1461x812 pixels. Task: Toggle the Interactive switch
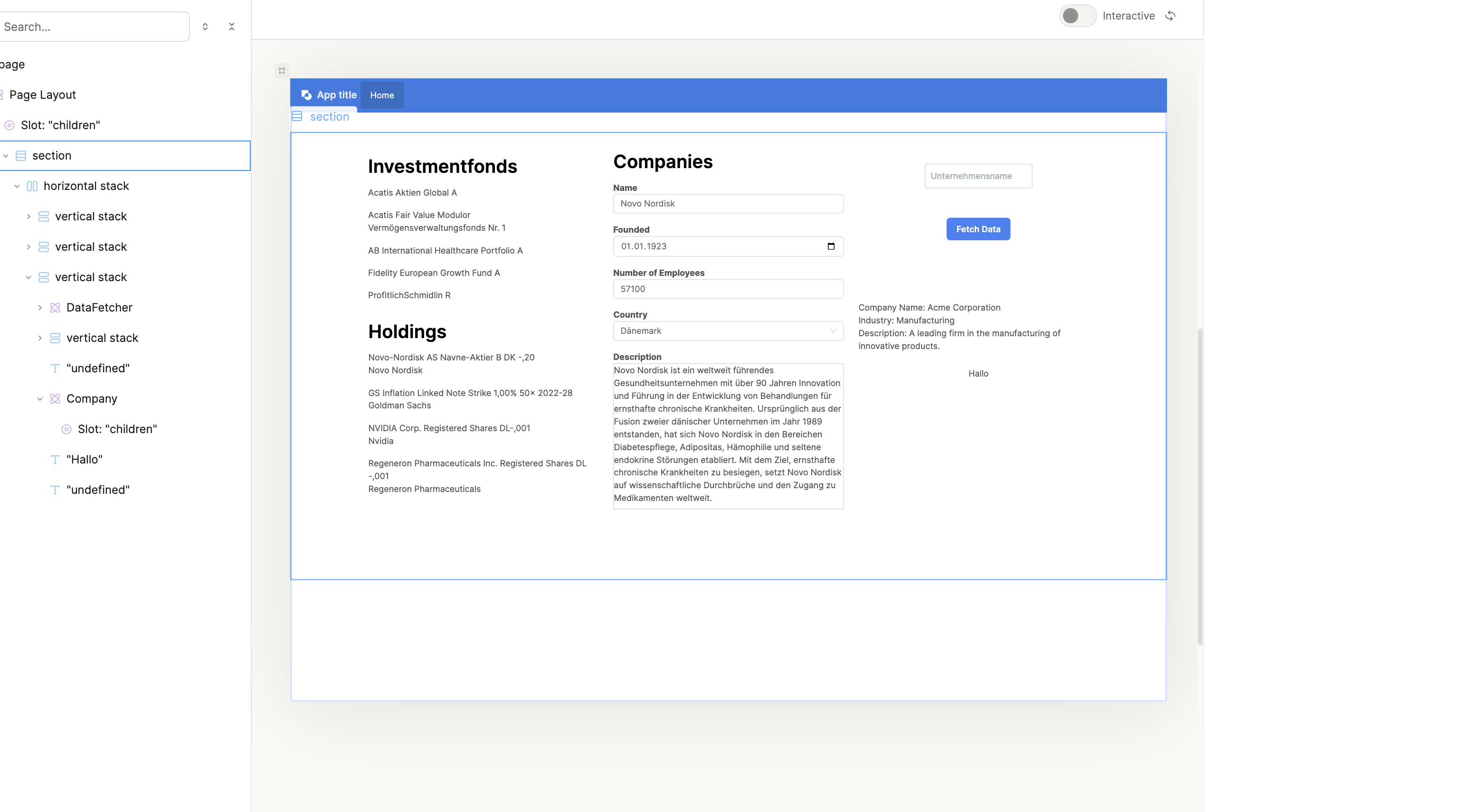1077,16
